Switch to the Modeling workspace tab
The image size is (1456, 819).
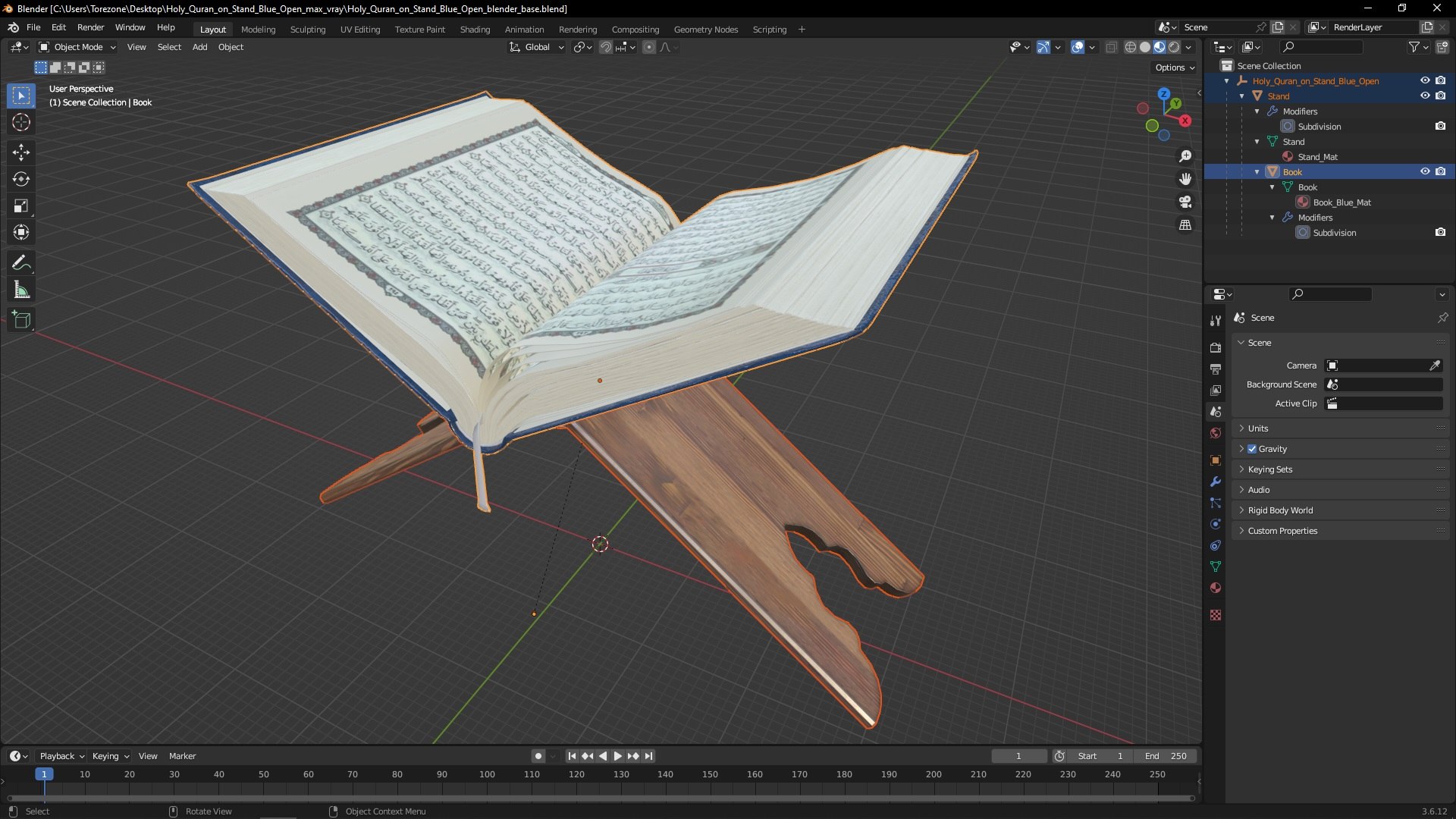(x=258, y=30)
